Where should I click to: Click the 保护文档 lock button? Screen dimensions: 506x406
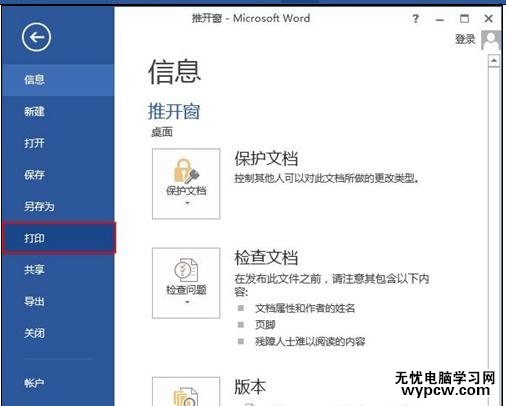(x=186, y=184)
